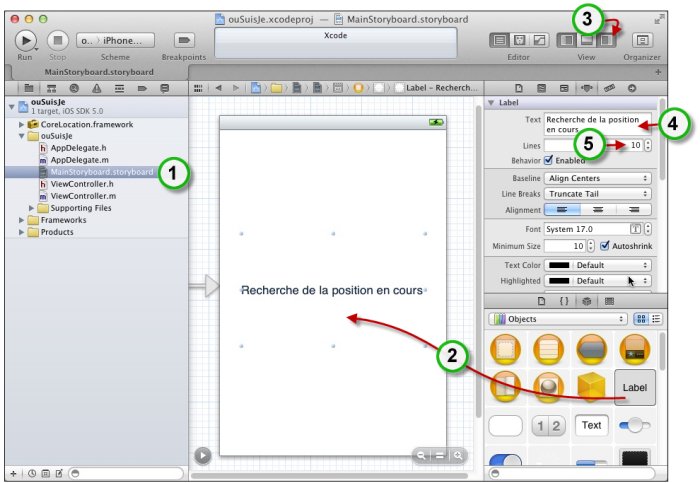Switch library to icon grid view
Image resolution: width=700 pixels, height=483 pixels.
641,319
